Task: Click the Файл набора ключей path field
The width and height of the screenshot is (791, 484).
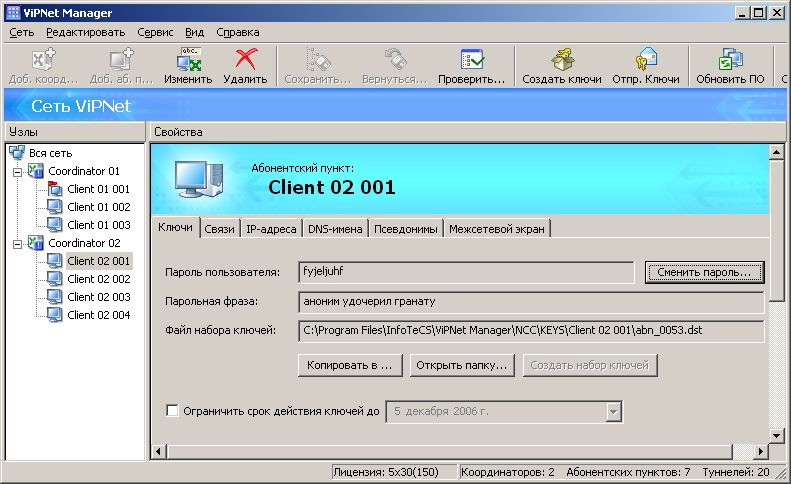Action: pyautogui.click(x=531, y=331)
